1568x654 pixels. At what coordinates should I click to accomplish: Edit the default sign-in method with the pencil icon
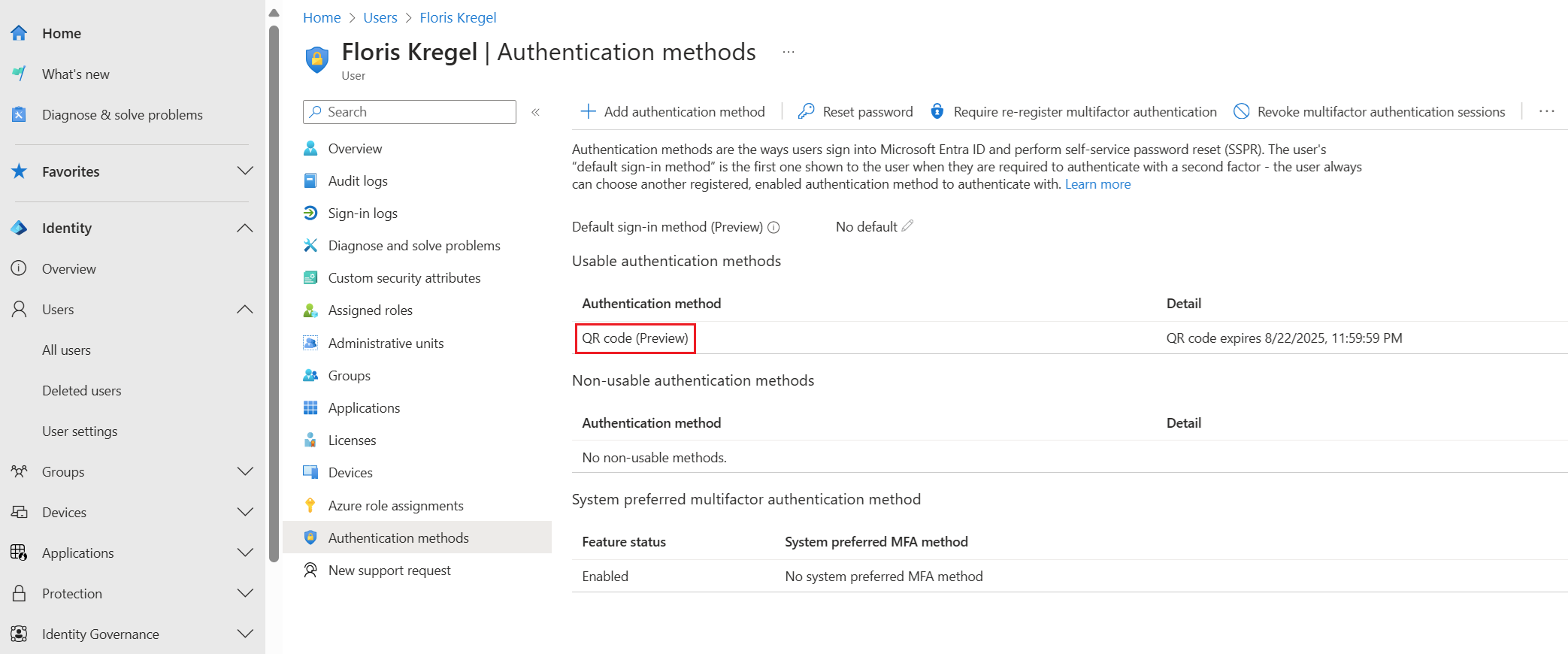click(x=908, y=226)
